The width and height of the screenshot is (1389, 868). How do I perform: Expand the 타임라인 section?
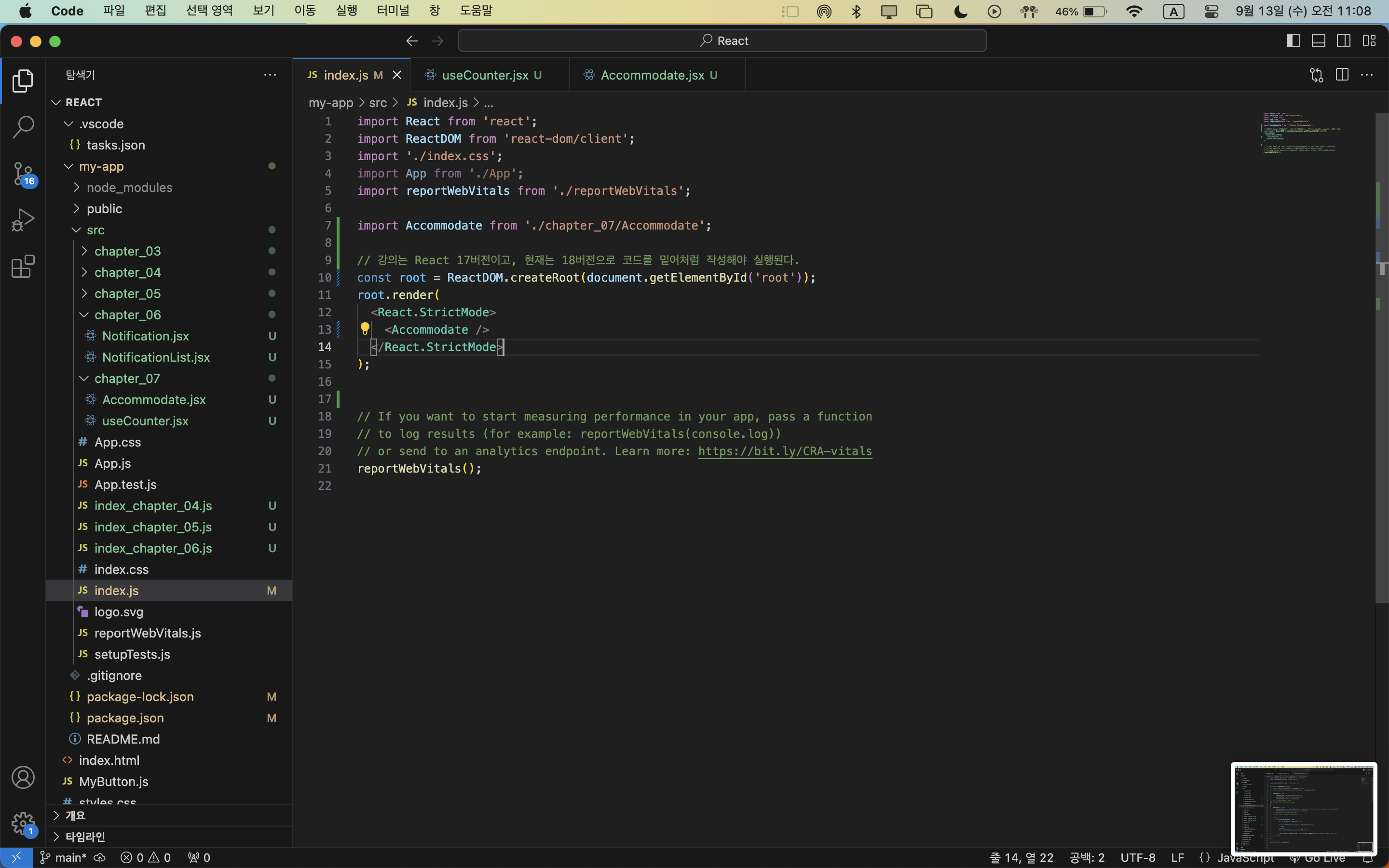point(85,837)
